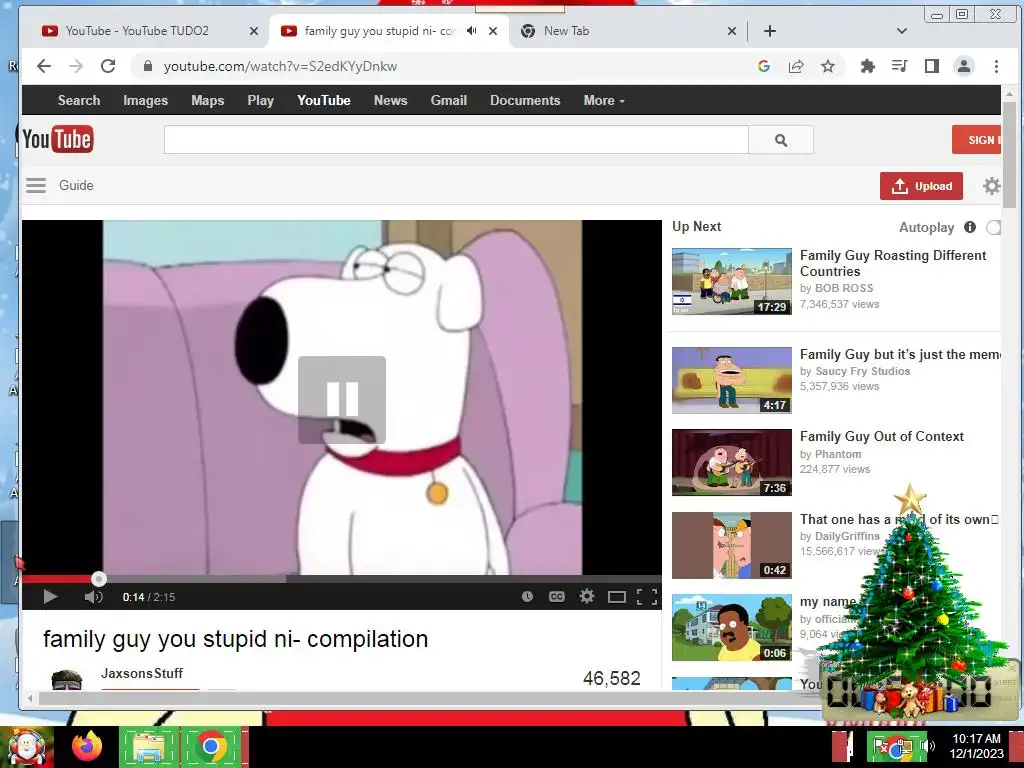Image resolution: width=1024 pixels, height=768 pixels.
Task: Open Images in the top bar
Action: click(146, 101)
